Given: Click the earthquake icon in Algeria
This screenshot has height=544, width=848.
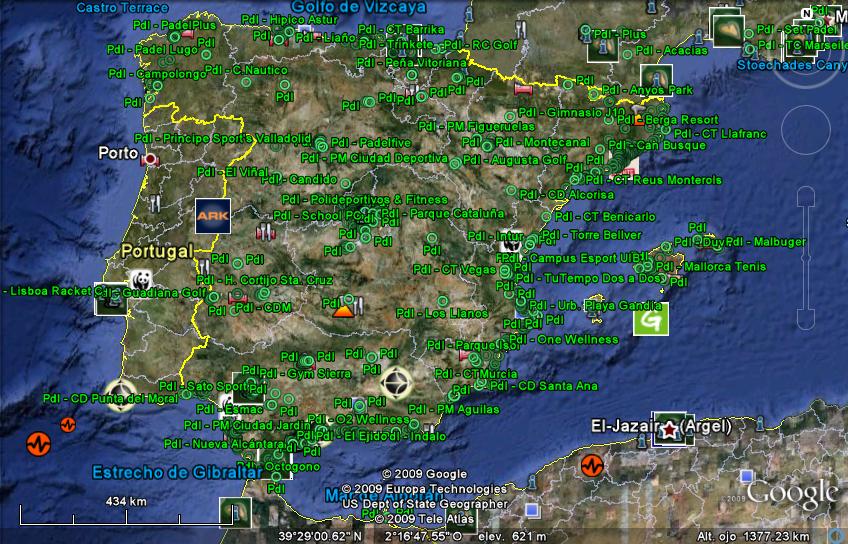Looking at the screenshot, I should pyautogui.click(x=591, y=466).
